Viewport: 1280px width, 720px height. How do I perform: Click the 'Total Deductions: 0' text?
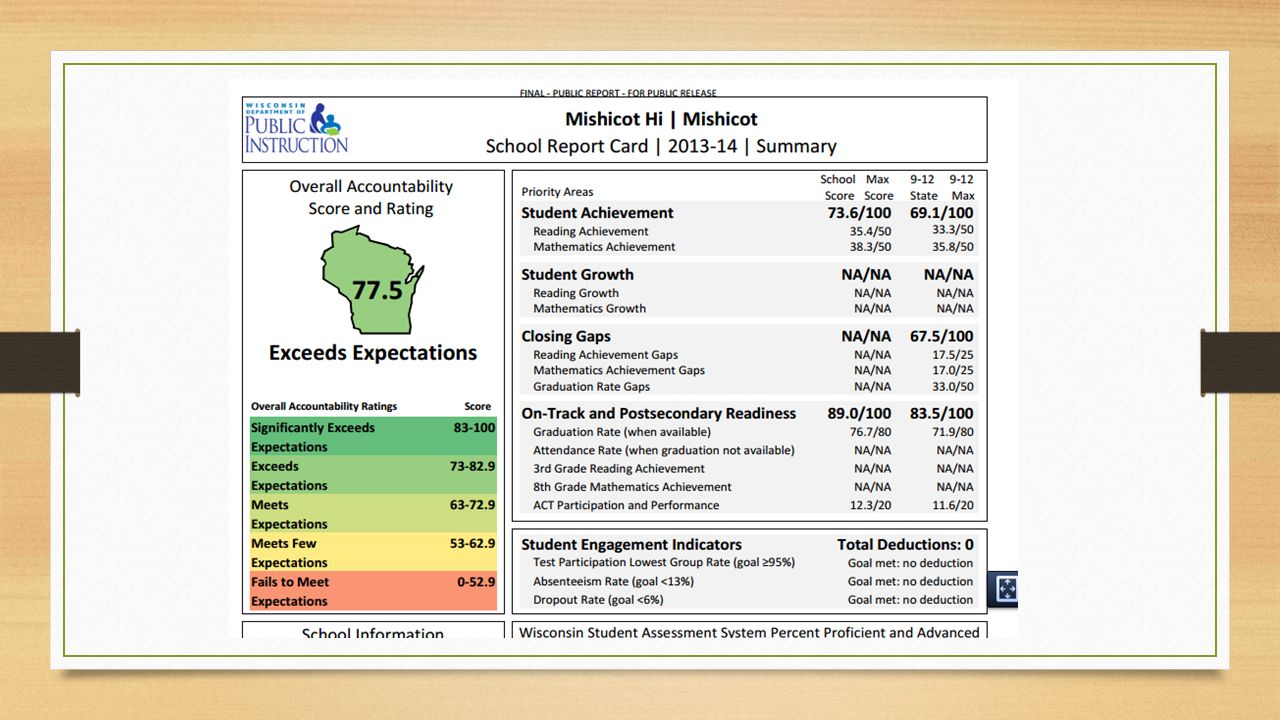(x=905, y=545)
